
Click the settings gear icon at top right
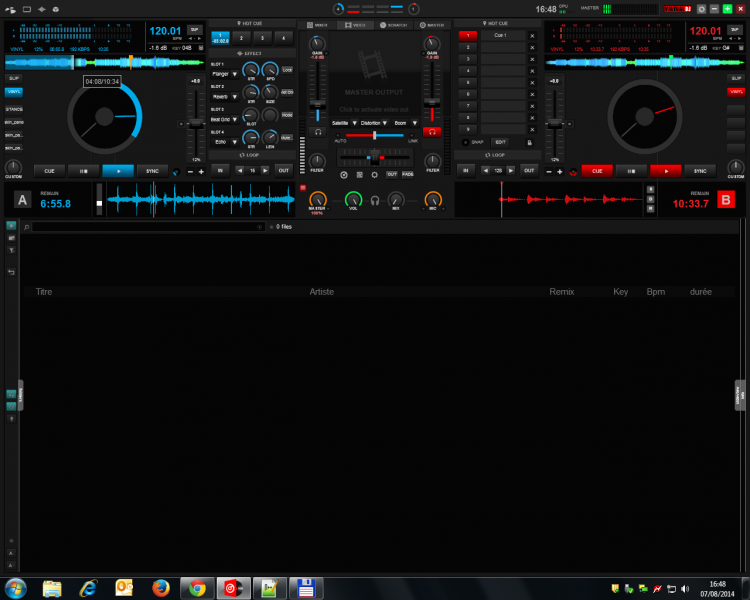click(701, 8)
